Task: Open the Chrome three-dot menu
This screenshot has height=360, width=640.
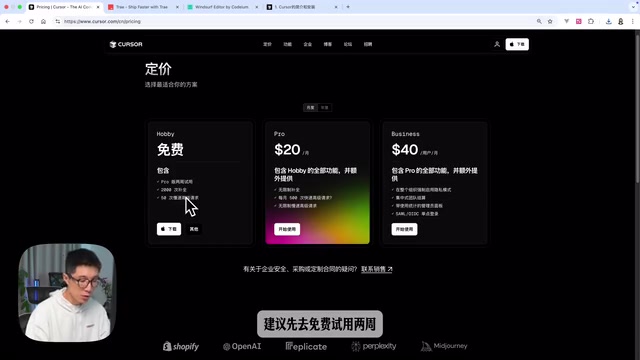Action: click(632, 21)
